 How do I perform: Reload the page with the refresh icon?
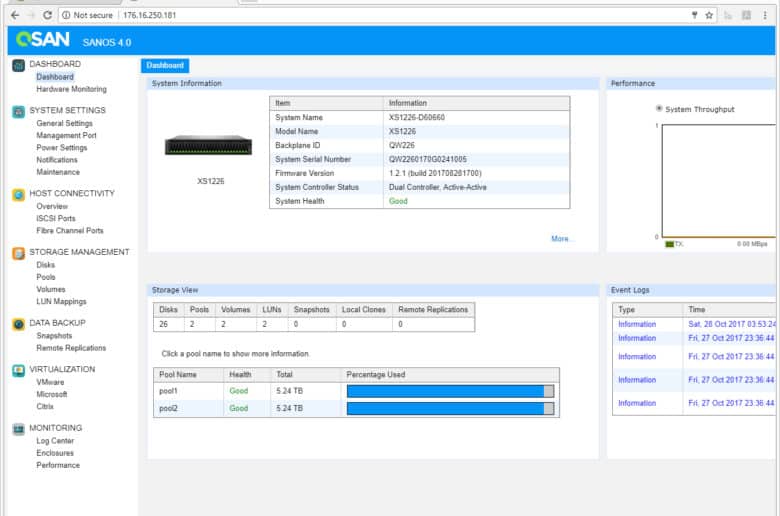(x=47, y=15)
